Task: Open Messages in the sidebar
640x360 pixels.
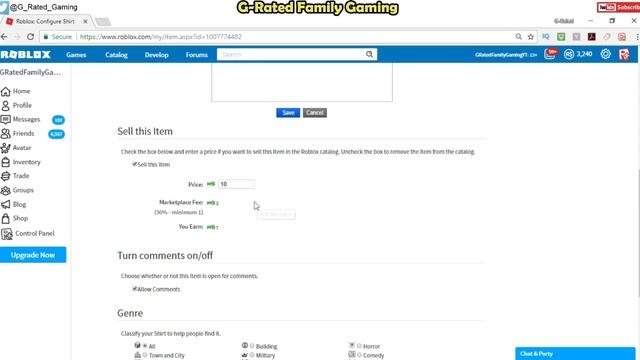Action: 21,120
